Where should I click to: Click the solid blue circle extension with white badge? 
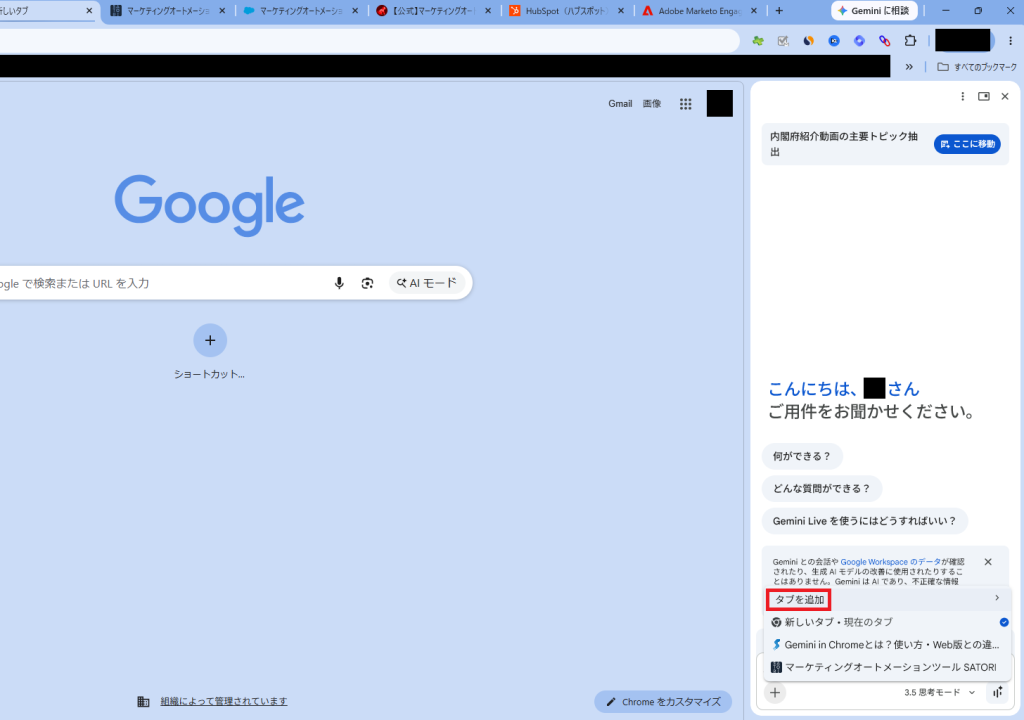tap(834, 41)
